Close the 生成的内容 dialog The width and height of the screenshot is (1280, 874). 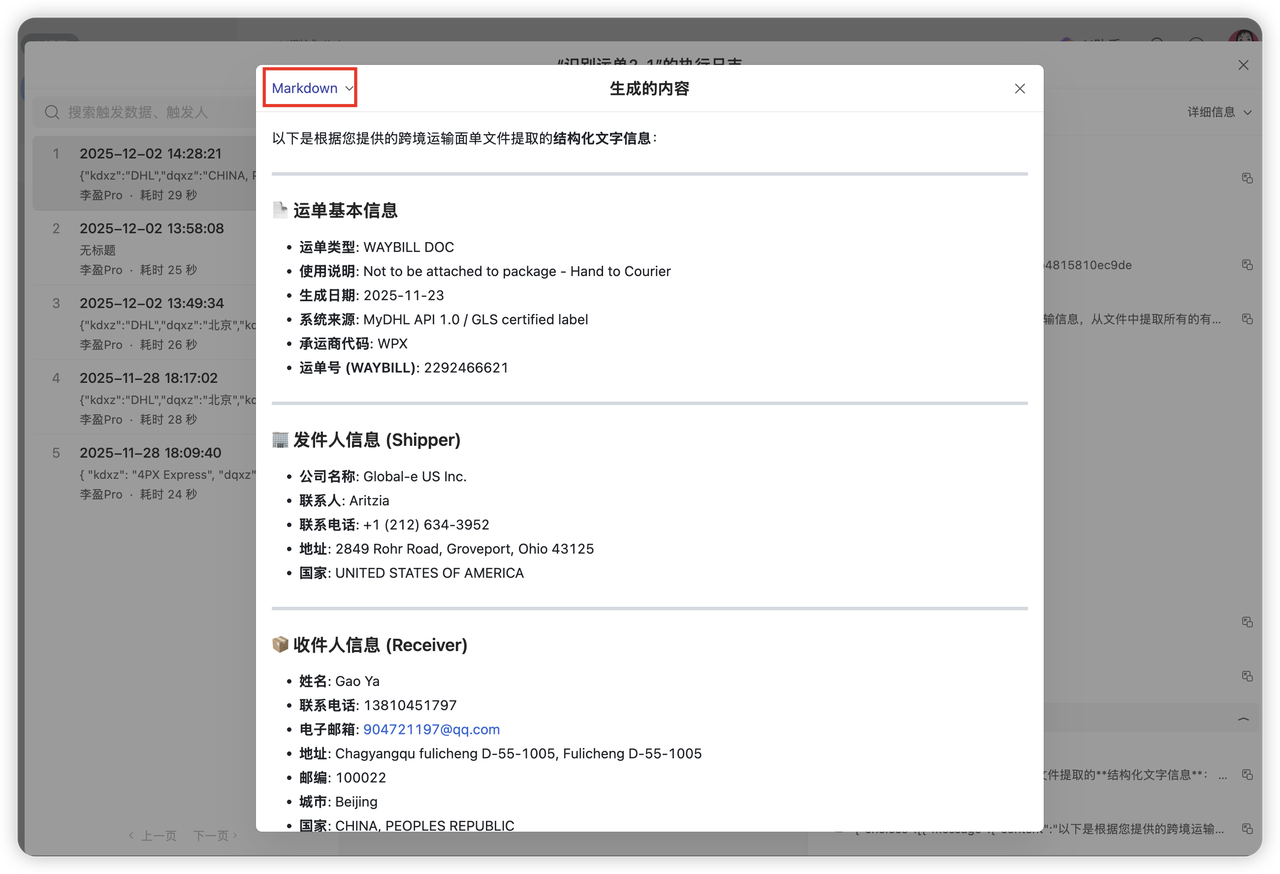pyautogui.click(x=1020, y=88)
